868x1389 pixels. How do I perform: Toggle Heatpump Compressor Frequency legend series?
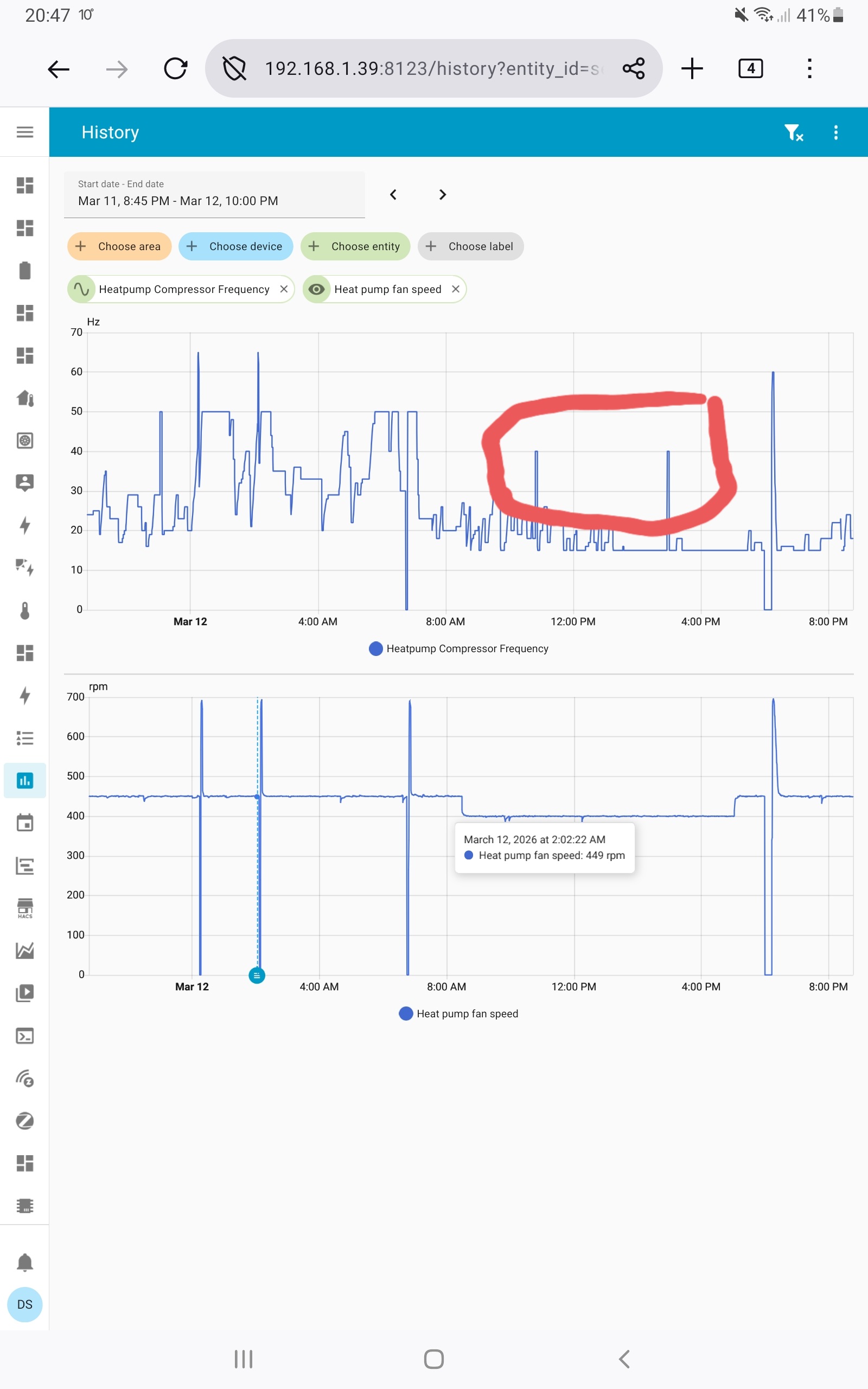(x=459, y=648)
